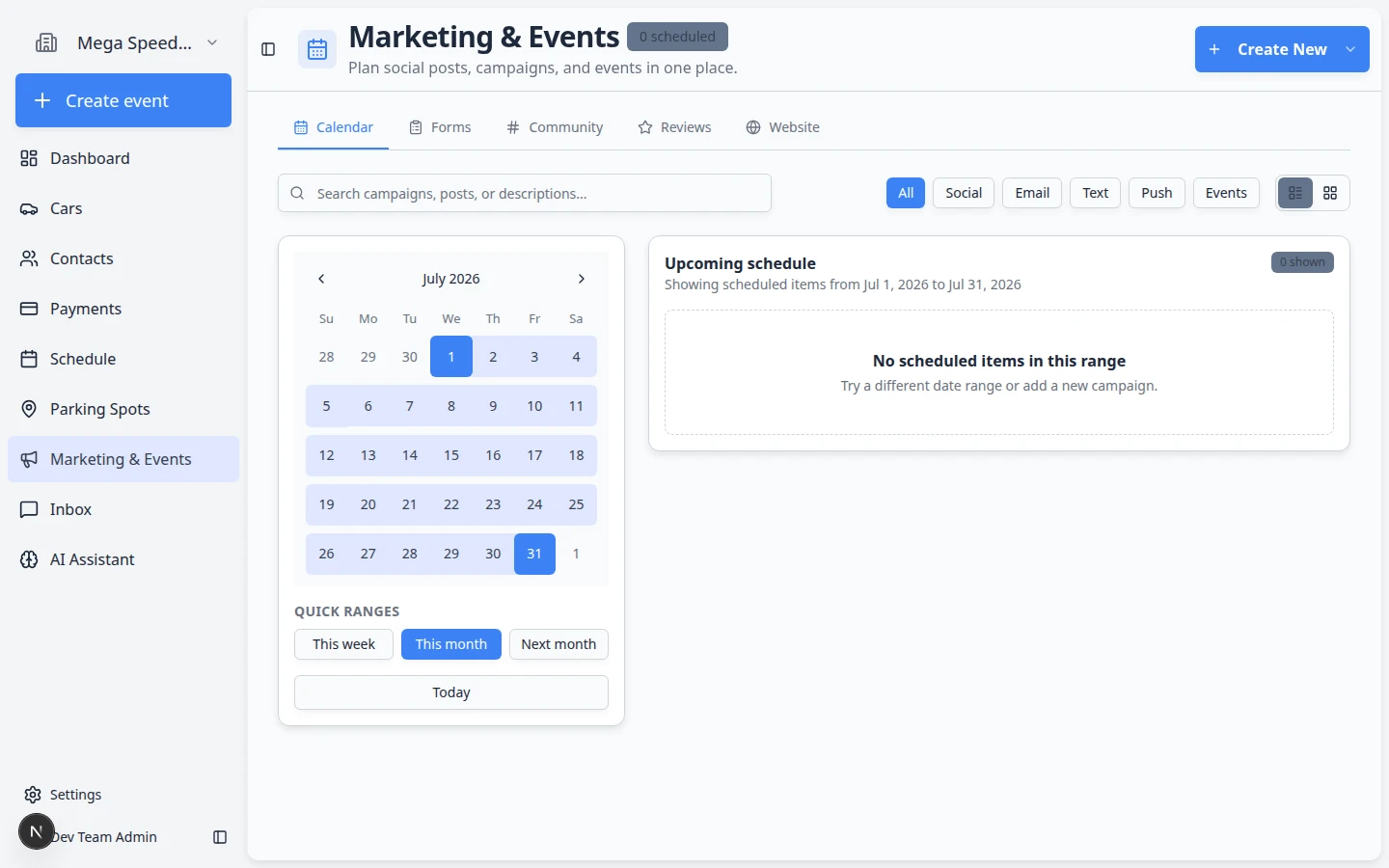
Task: Open the Cars section
Action: pos(123,208)
